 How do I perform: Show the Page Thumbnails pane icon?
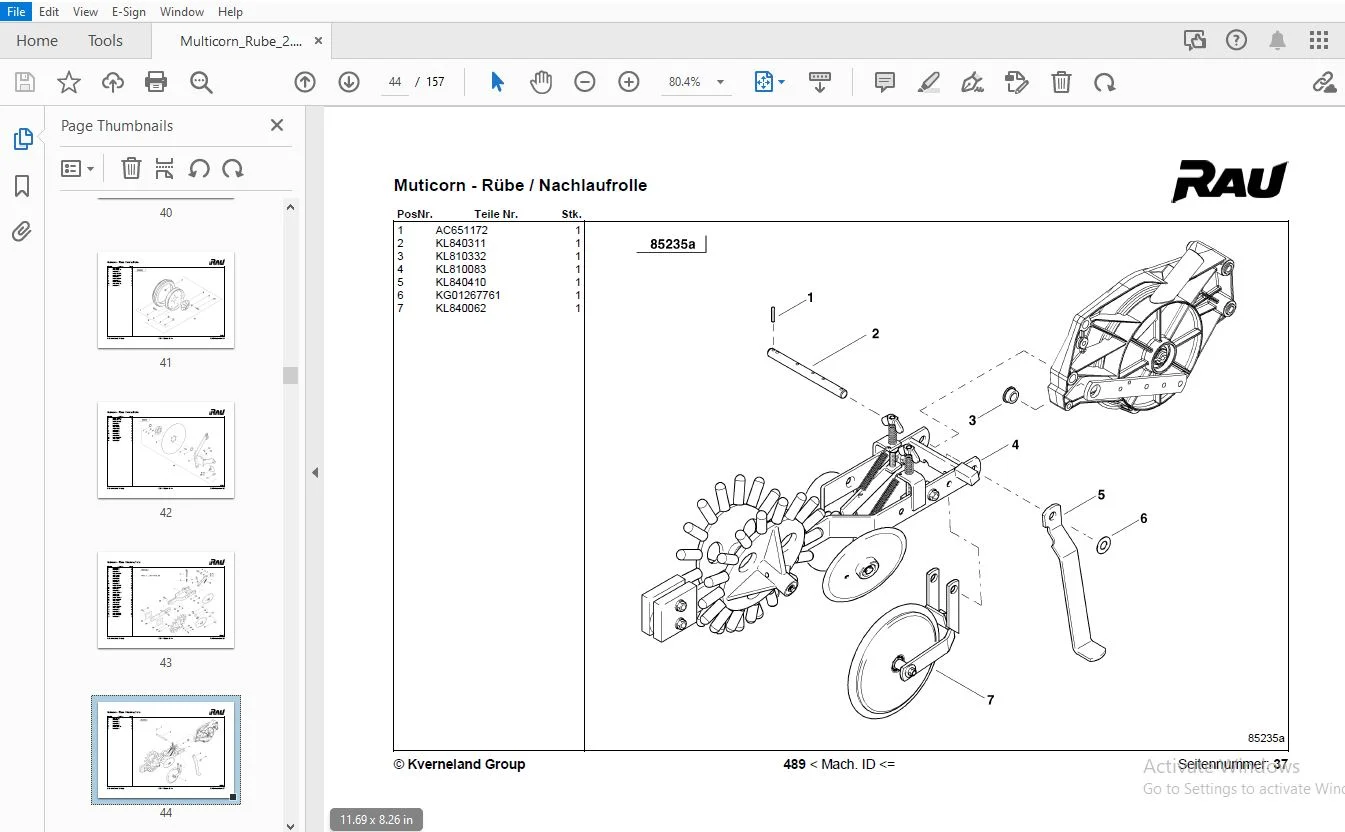point(22,139)
